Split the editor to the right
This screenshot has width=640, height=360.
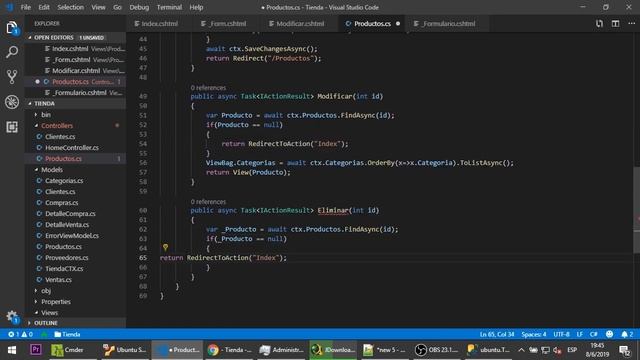pyautogui.click(x=615, y=24)
